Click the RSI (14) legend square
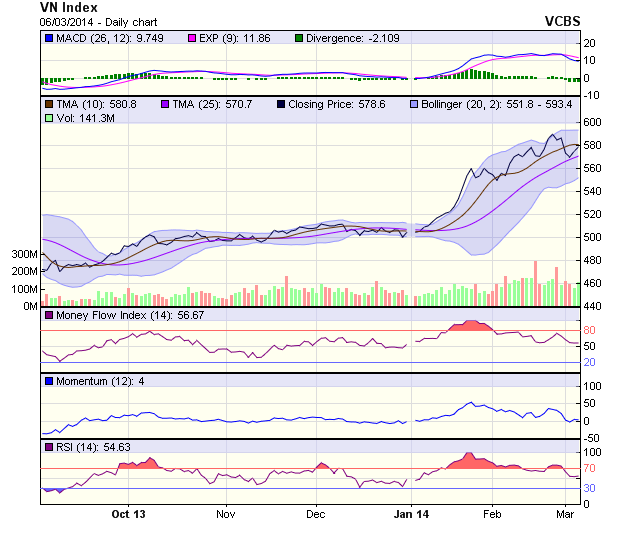The height and width of the screenshot is (535, 620). click(x=48, y=446)
